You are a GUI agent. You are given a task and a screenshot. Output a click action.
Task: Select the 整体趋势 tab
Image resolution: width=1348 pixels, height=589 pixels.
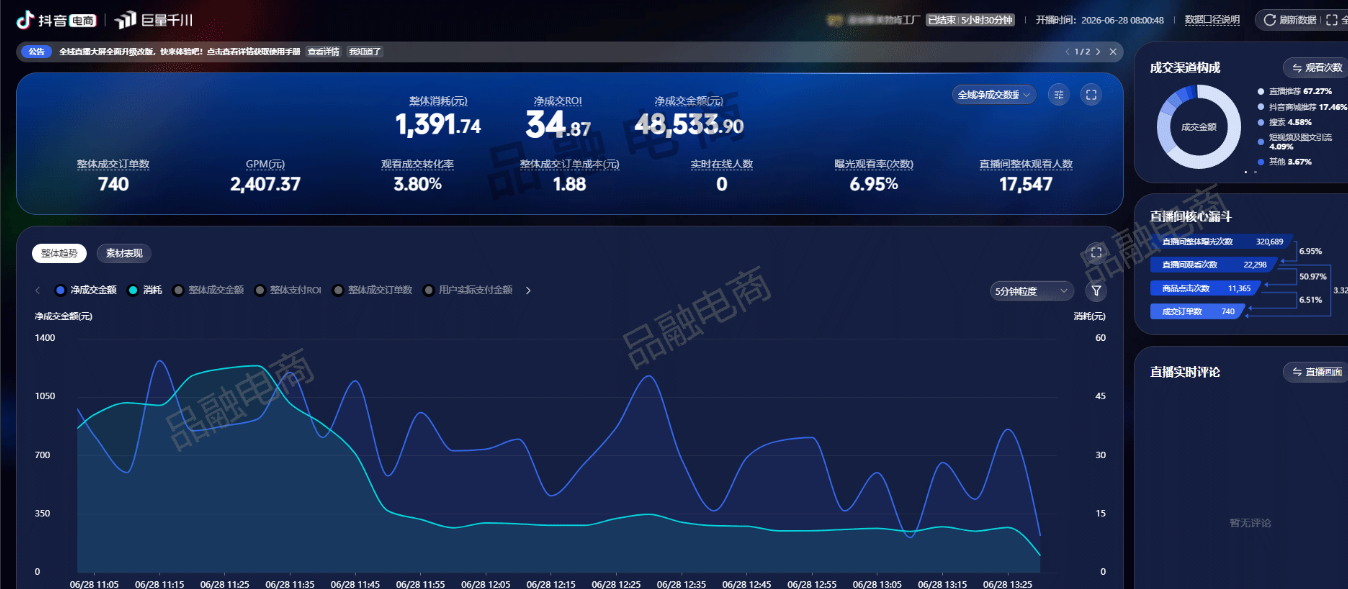(59, 253)
